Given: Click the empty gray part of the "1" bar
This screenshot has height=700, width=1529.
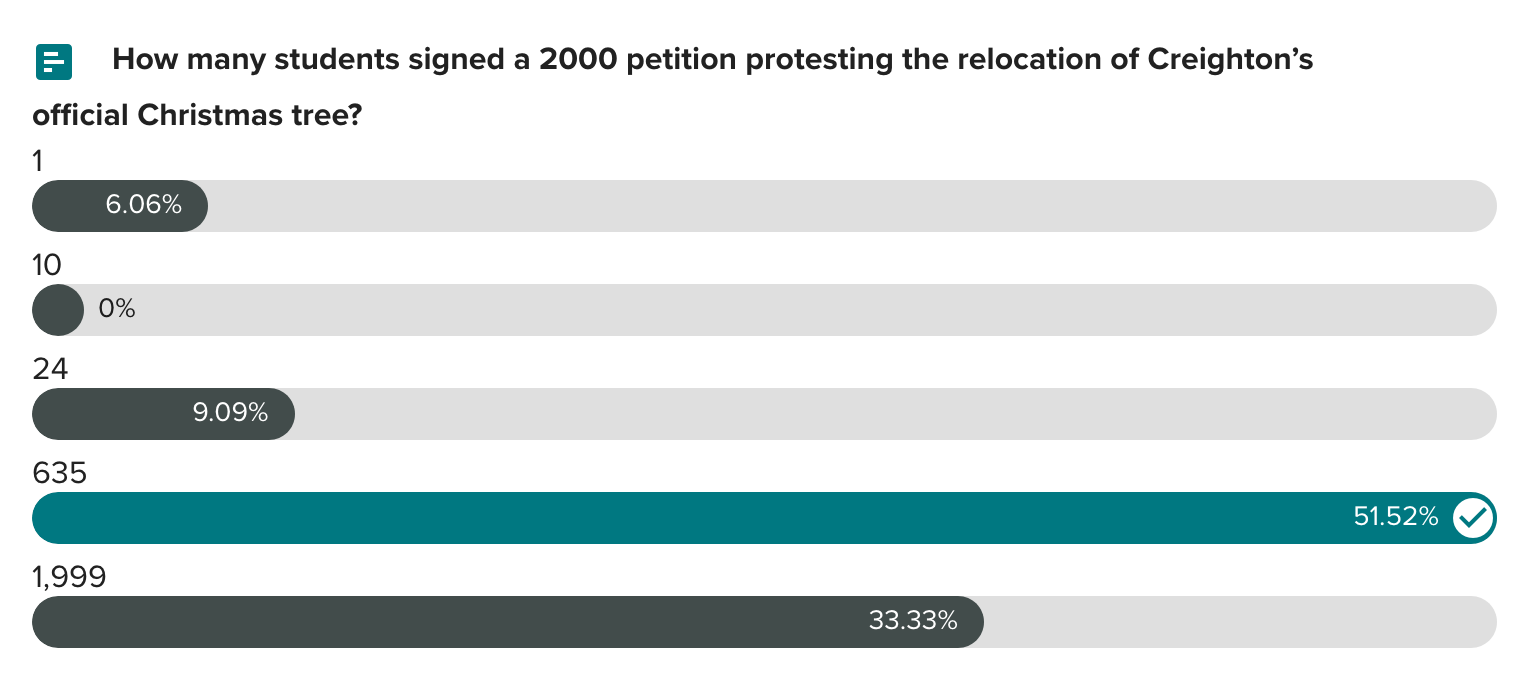Looking at the screenshot, I should tap(850, 206).
